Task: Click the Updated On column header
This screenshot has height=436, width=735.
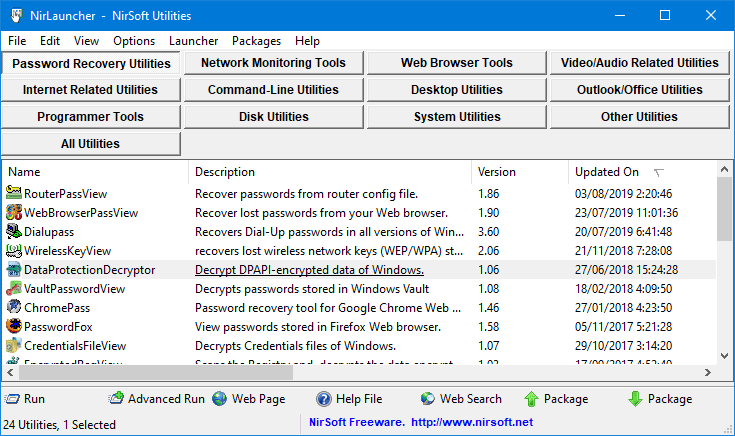Action: tap(642, 172)
